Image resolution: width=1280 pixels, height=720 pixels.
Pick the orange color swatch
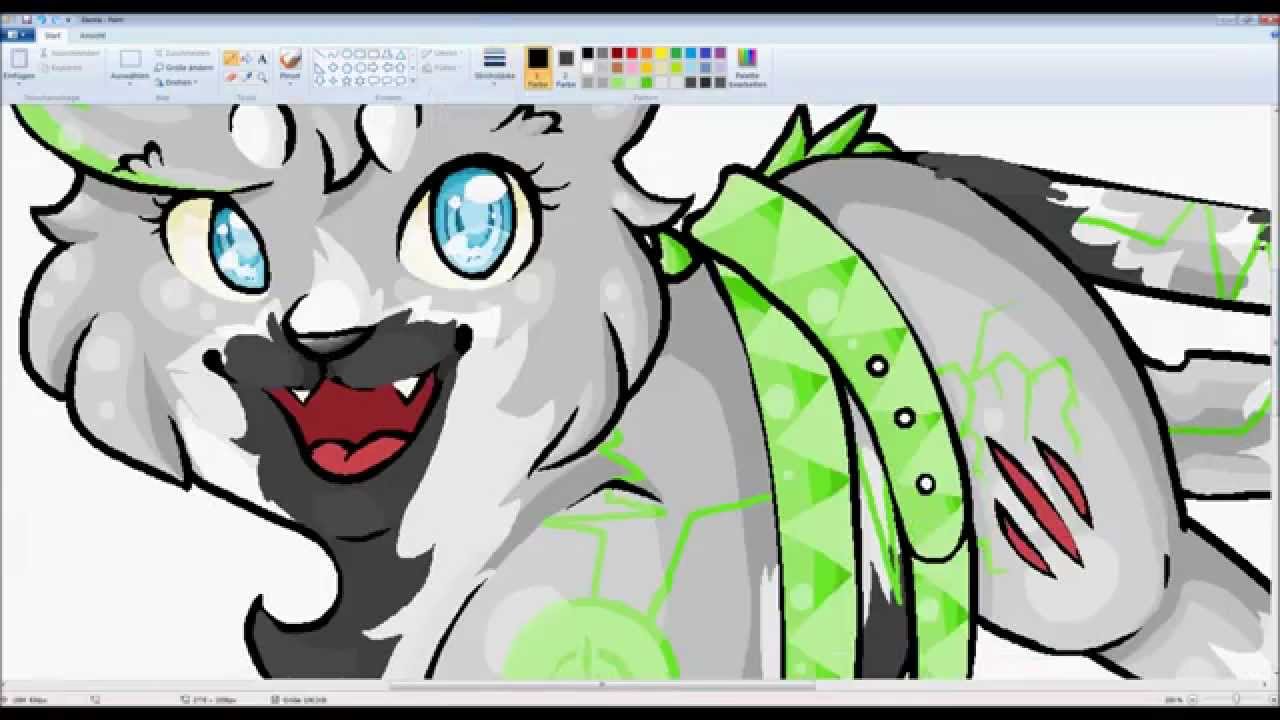click(646, 53)
